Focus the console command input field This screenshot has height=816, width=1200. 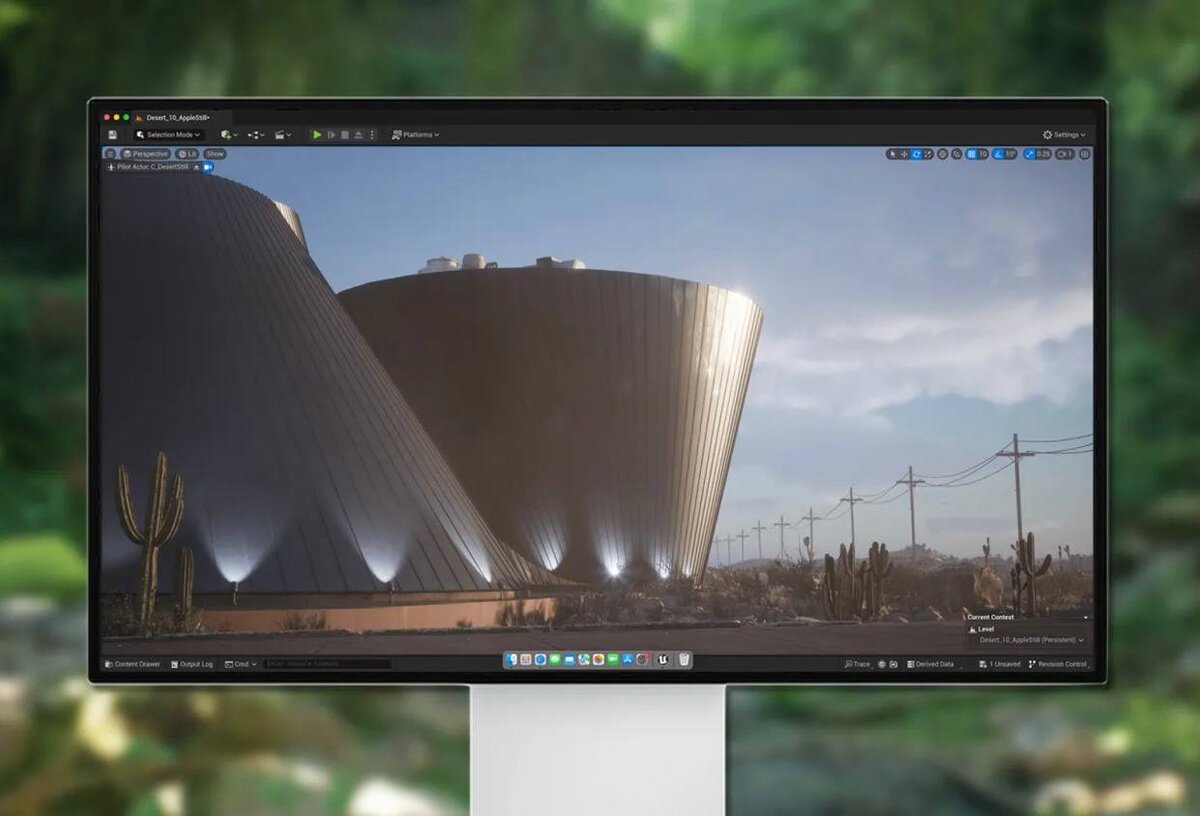[x=327, y=664]
